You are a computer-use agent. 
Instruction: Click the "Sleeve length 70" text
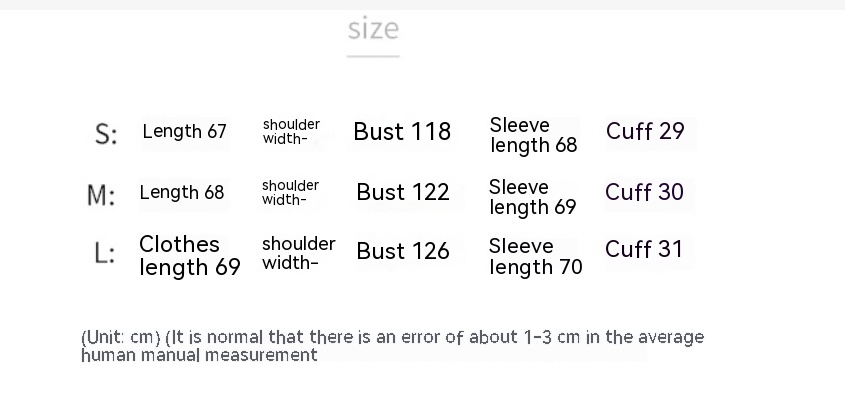[x=535, y=256]
